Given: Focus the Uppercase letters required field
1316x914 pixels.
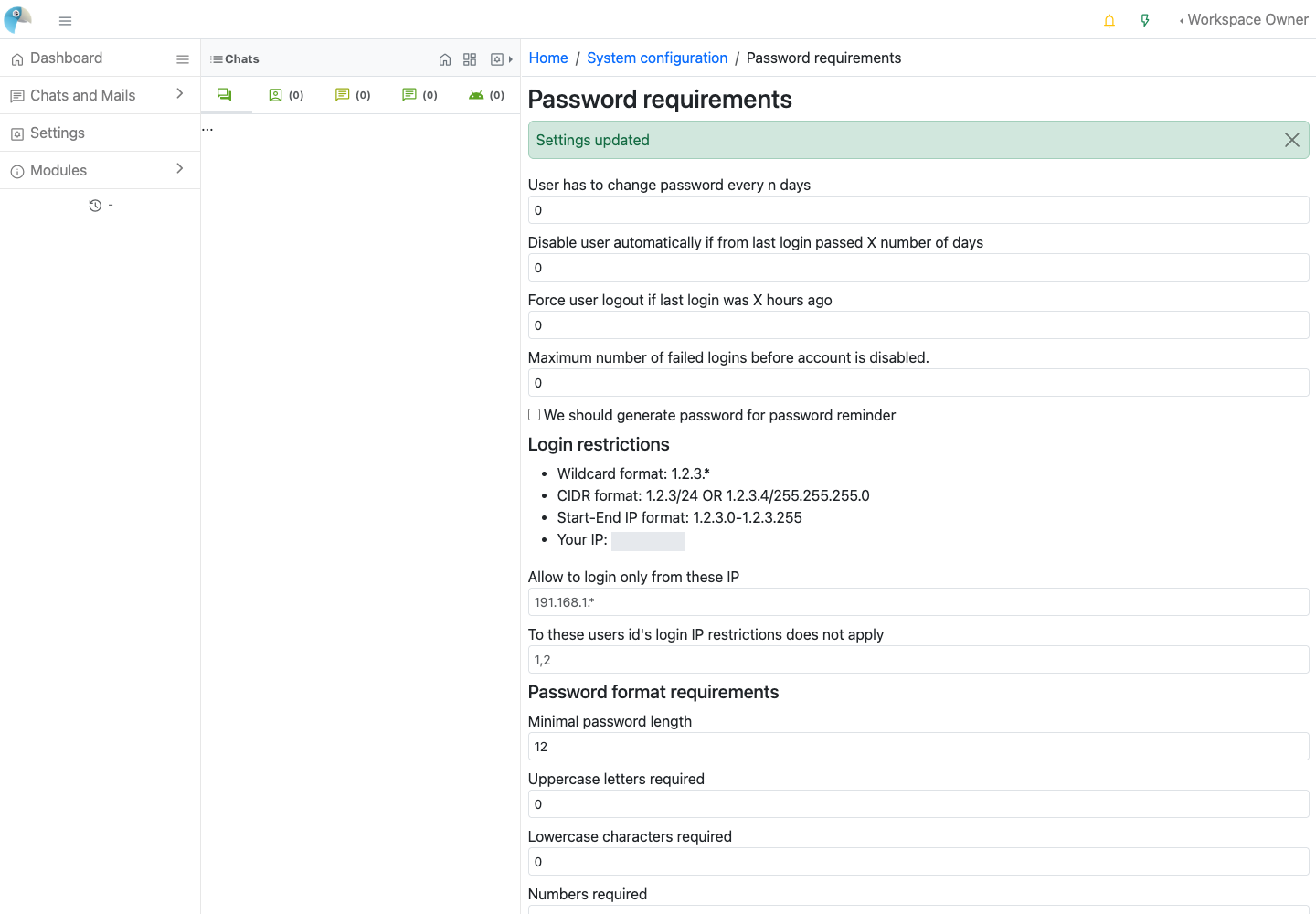Looking at the screenshot, I should pos(918,804).
